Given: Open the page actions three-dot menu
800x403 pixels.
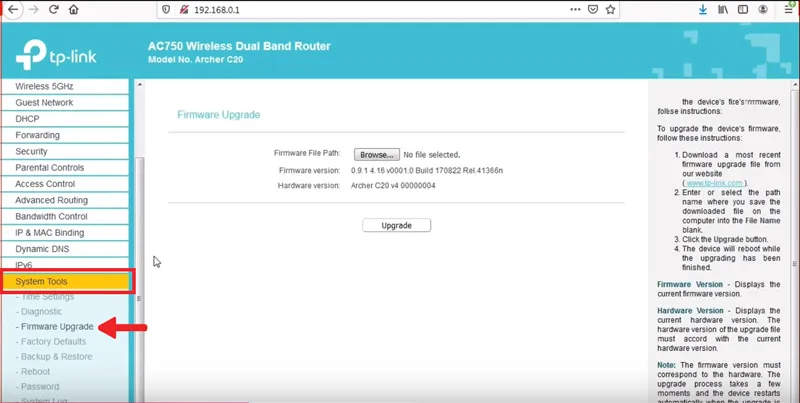Looking at the screenshot, I should (575, 10).
